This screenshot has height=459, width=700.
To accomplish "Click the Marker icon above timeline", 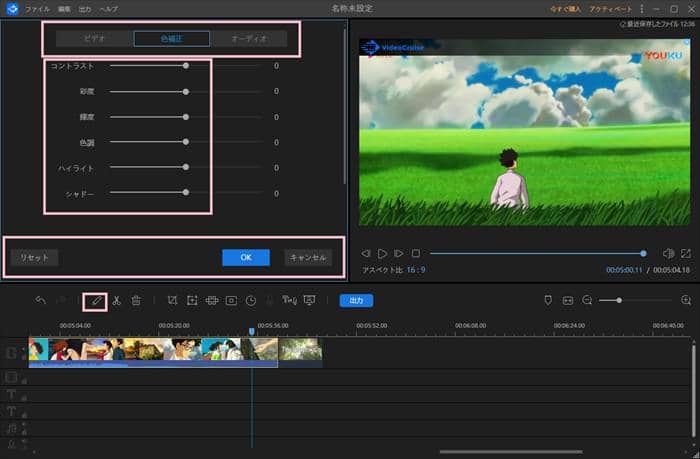I will coord(548,300).
